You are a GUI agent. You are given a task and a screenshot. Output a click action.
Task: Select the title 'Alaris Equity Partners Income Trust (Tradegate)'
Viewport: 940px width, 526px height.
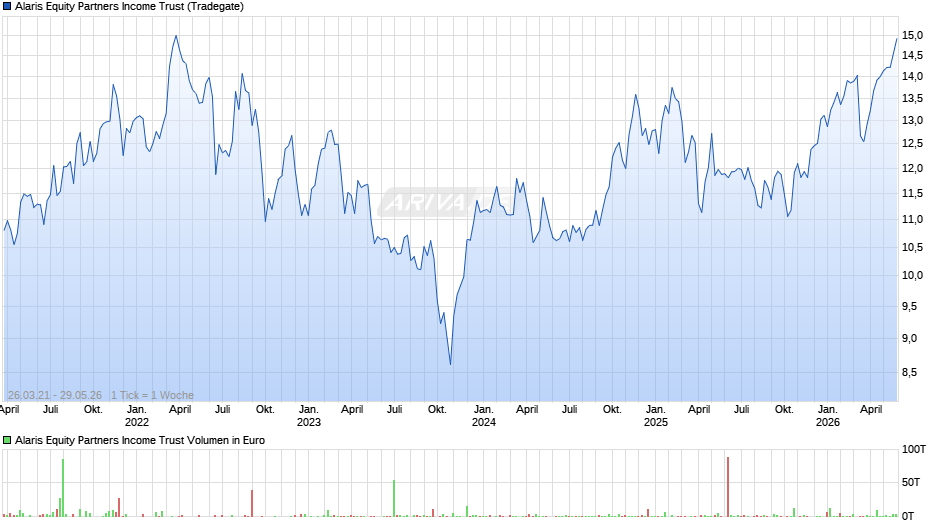coord(129,7)
